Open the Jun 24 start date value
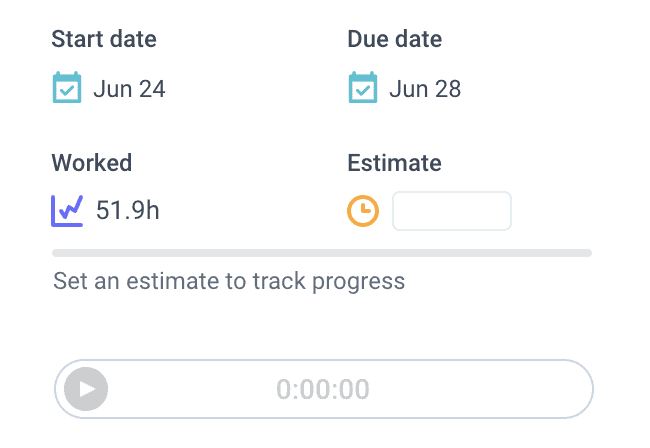The width and height of the screenshot is (650, 448). [x=129, y=89]
